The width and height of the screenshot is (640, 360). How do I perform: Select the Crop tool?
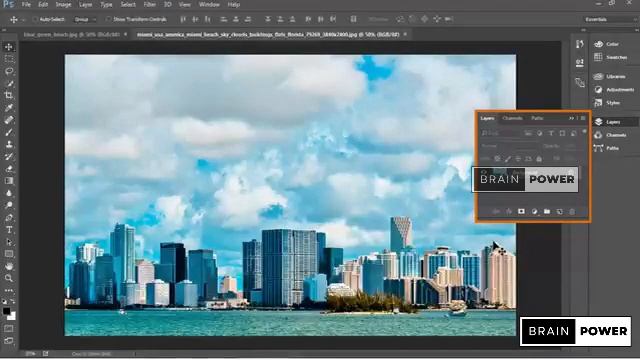pos(9,96)
